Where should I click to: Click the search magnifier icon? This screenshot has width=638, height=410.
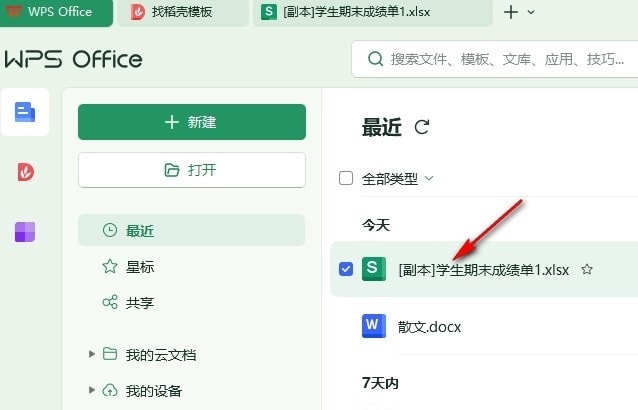tap(375, 59)
